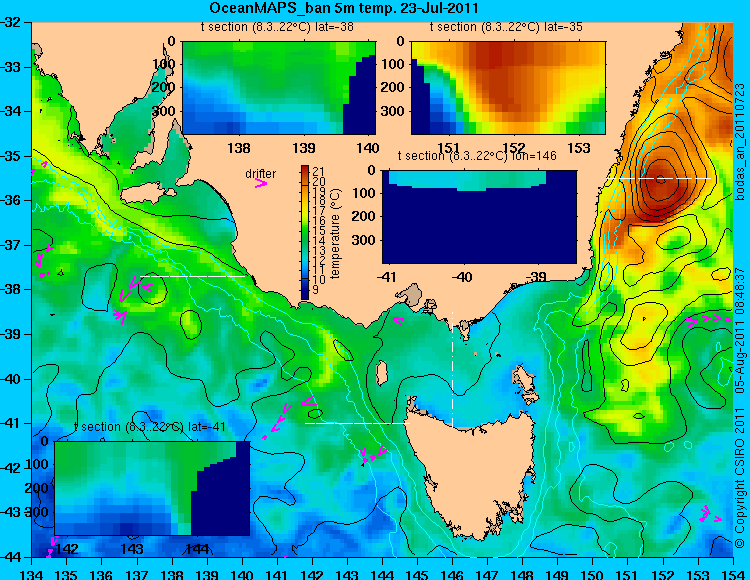Click the latitude tick label -44
This screenshot has height=580, width=750.
tap(10, 557)
